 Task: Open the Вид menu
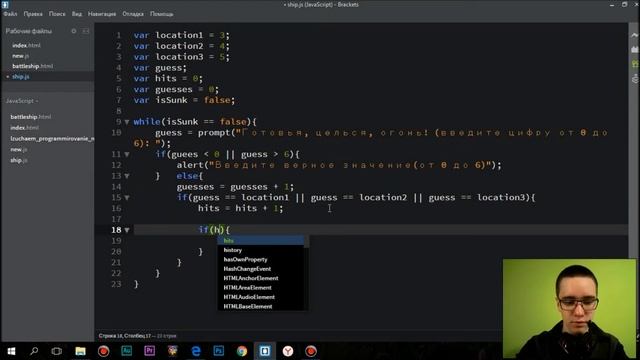point(77,14)
